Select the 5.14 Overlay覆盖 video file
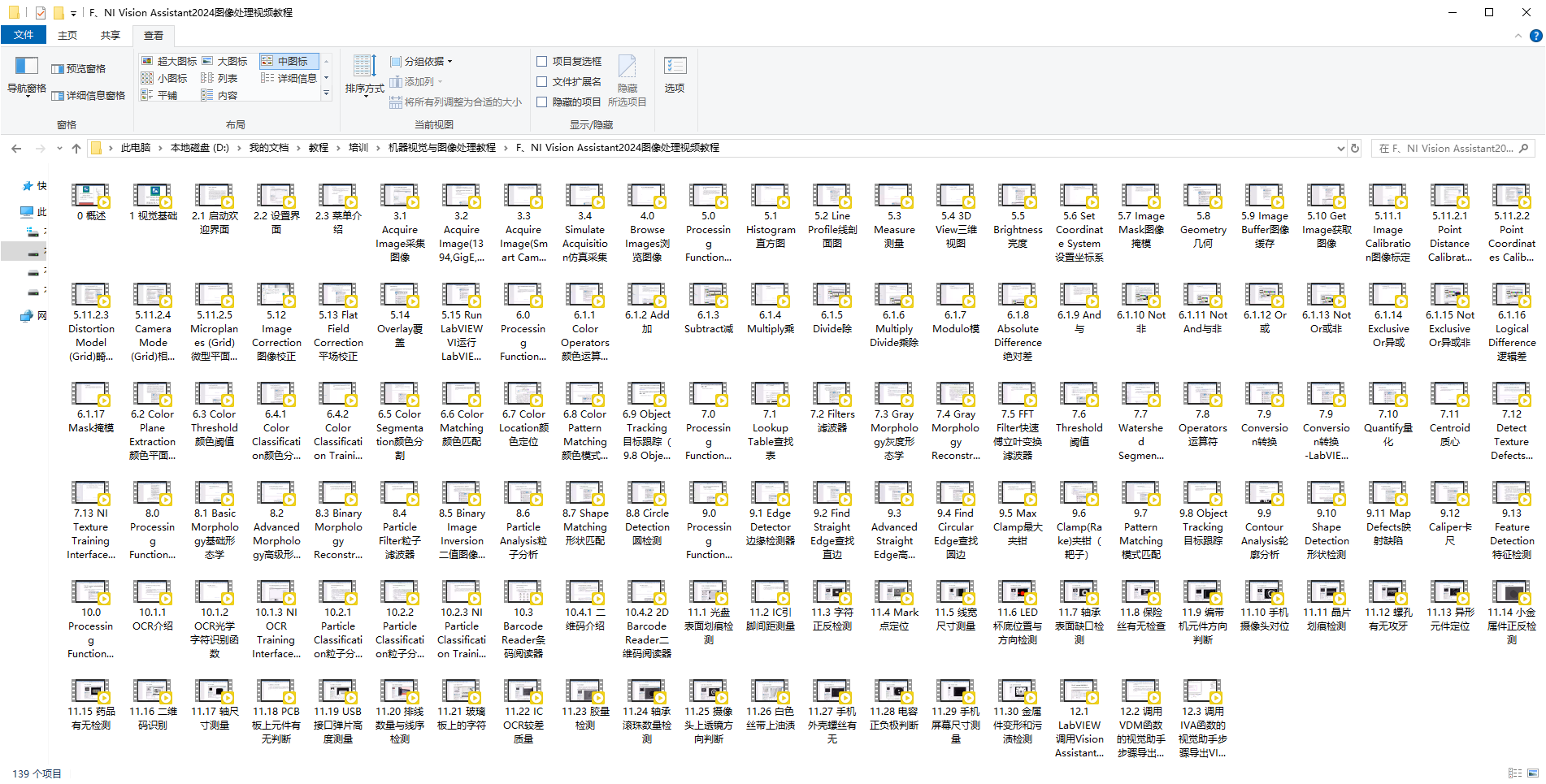 [x=400, y=315]
